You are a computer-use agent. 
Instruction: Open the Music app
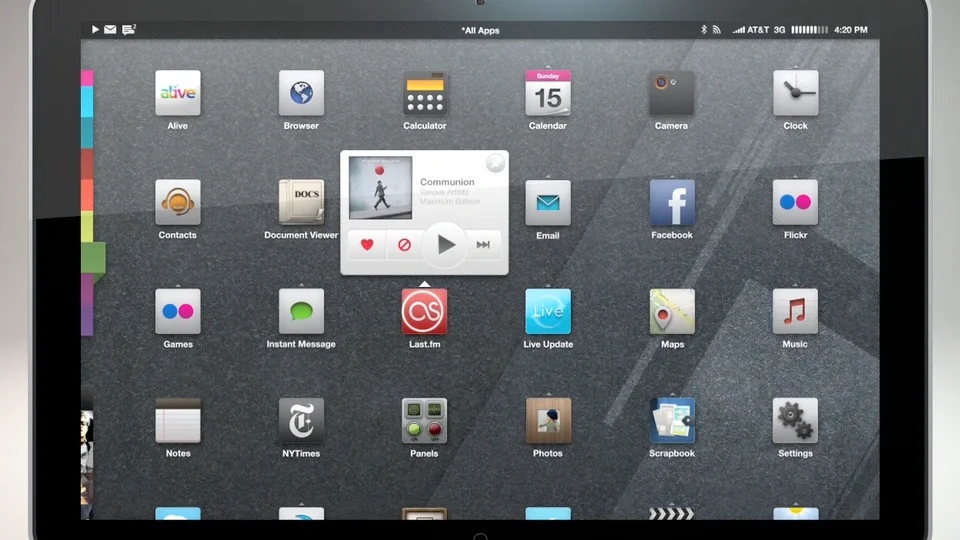click(795, 312)
